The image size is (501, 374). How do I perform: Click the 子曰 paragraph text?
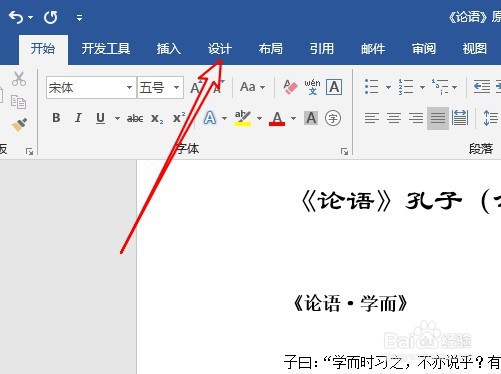pos(392,362)
